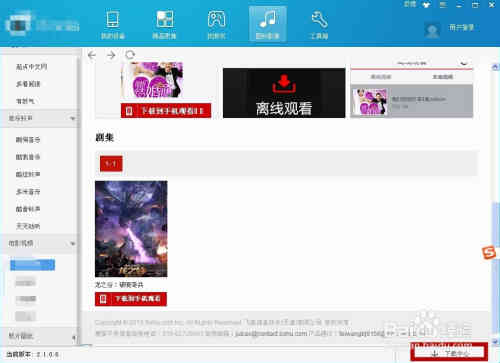The height and width of the screenshot is (363, 500).
Task: Click the 龙之谷 movie title text
Action: coord(119,285)
